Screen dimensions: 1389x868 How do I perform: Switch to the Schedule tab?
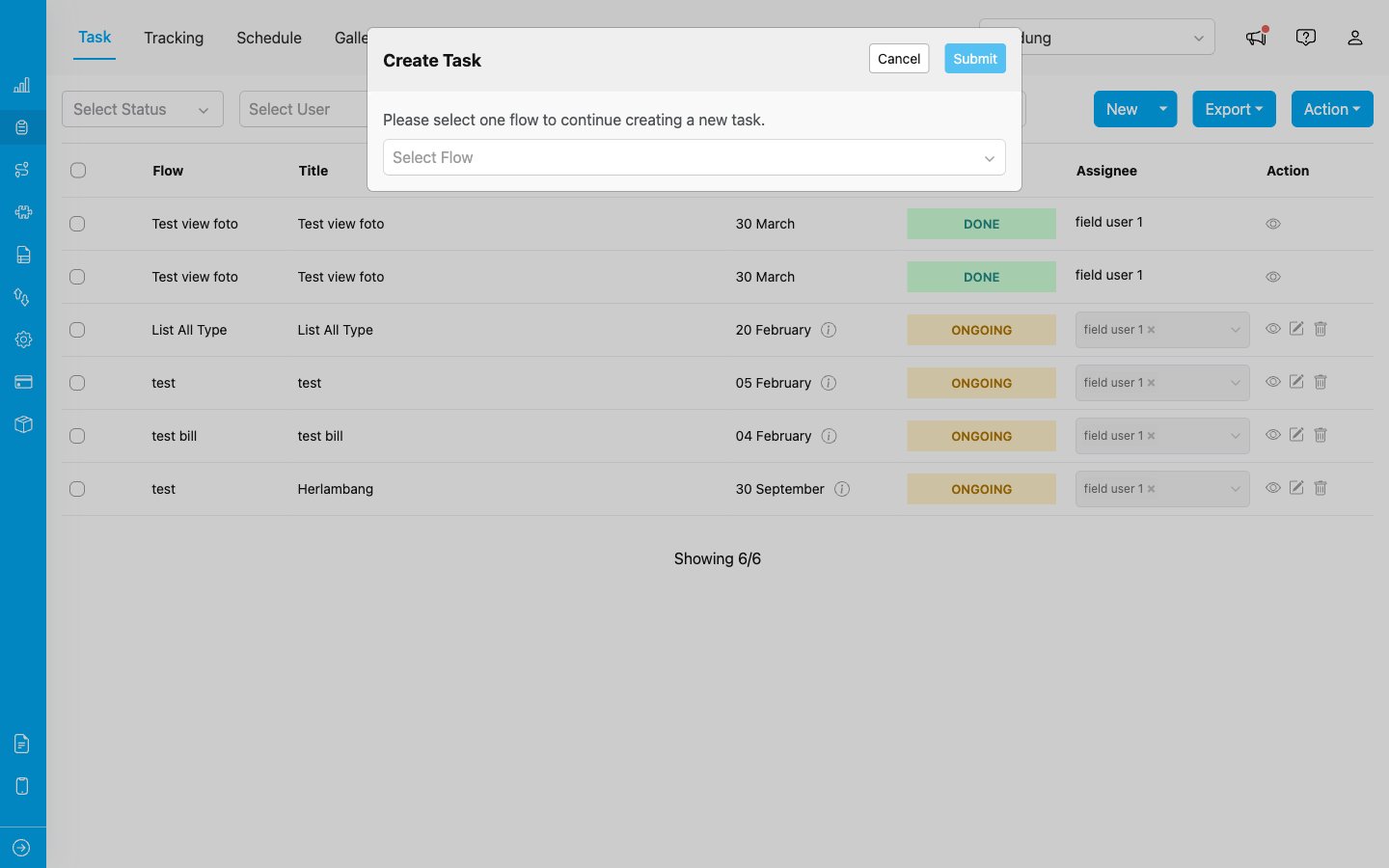[x=269, y=38]
